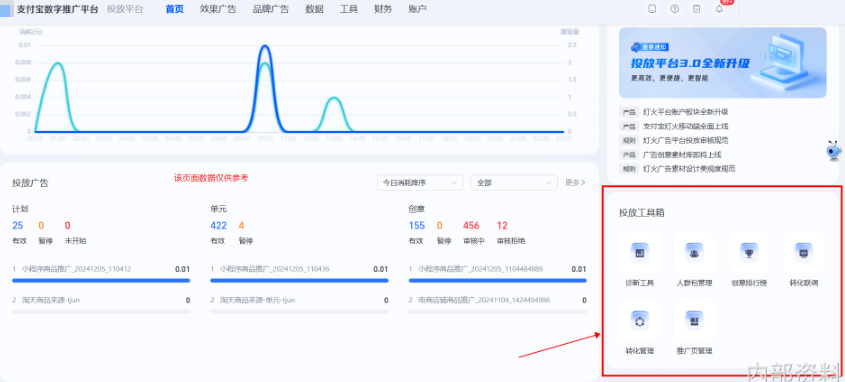
Task: Click the 投放平台3.0全新升级 banner
Action: point(722,62)
